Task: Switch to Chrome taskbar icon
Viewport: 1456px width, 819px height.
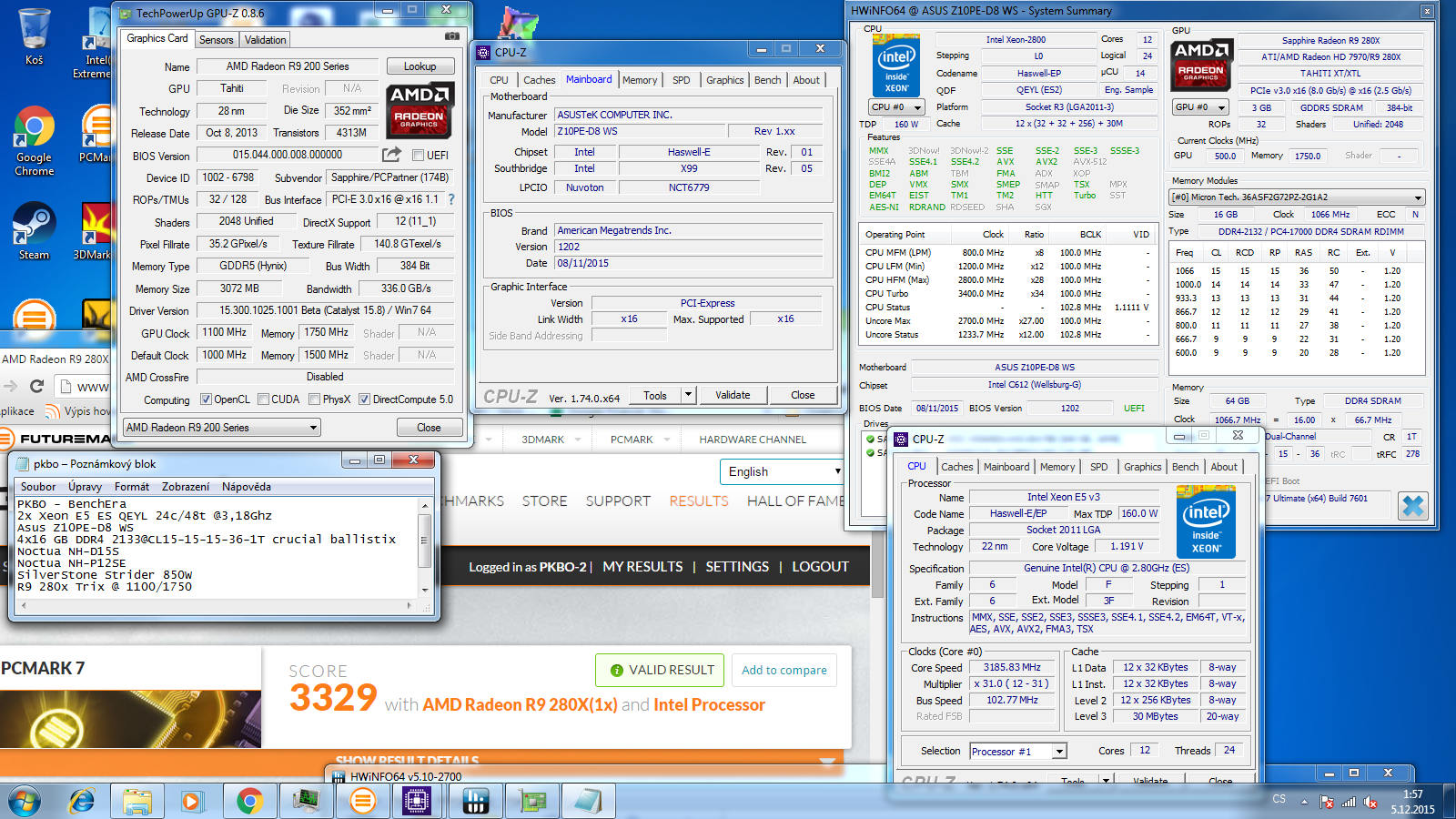Action: 248,802
